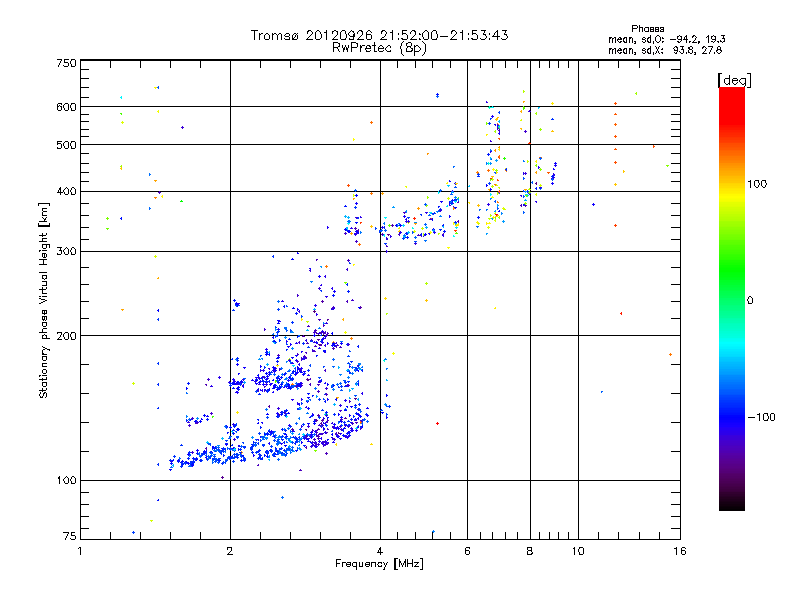
Task: Select the 'mean, sd,O: -94.2, 19.3' line
Action: (666, 39)
